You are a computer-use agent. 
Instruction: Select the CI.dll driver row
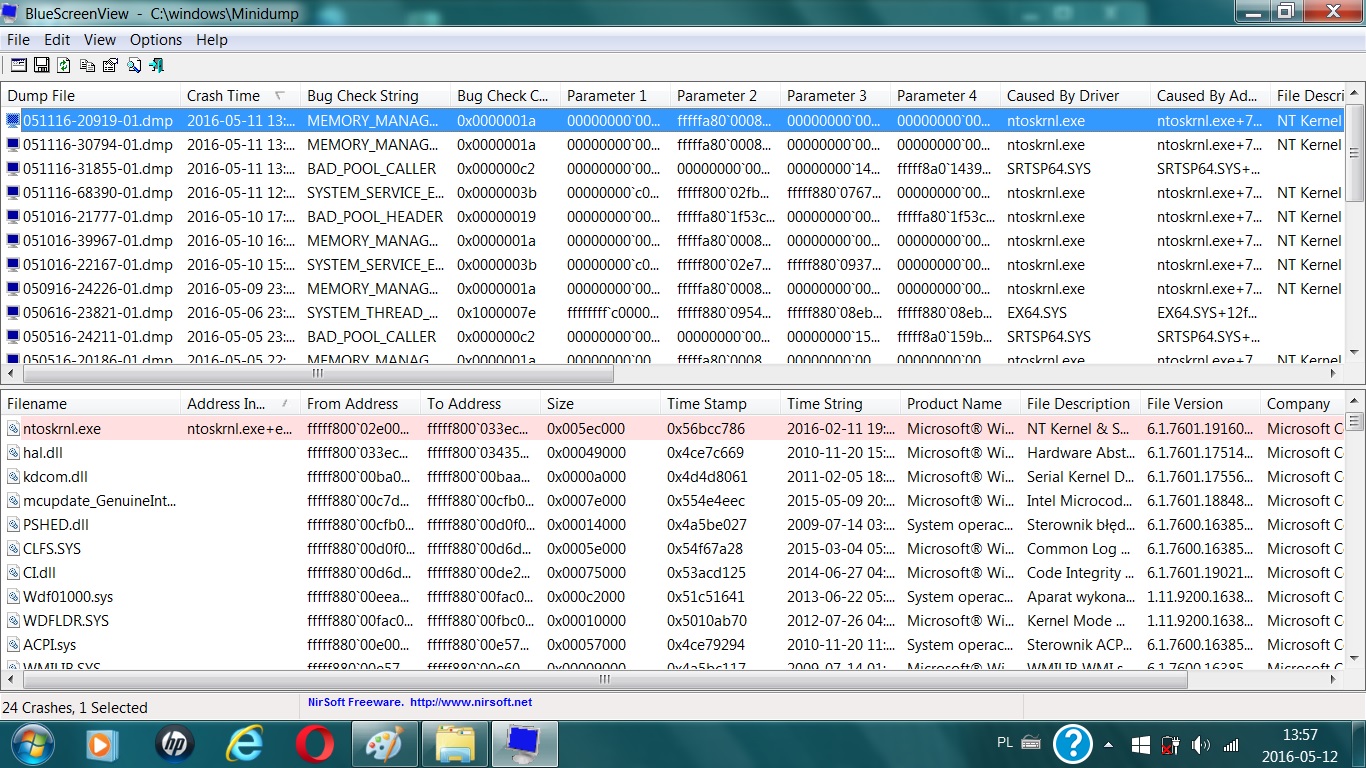point(673,573)
